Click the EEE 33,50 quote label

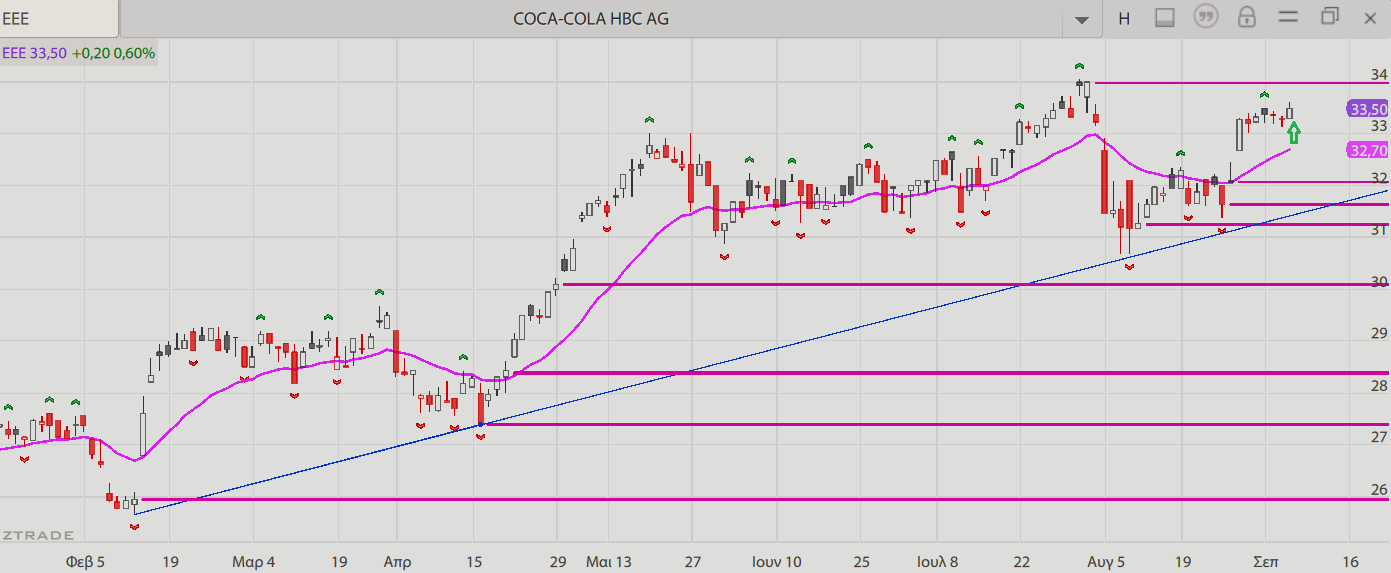(35, 53)
